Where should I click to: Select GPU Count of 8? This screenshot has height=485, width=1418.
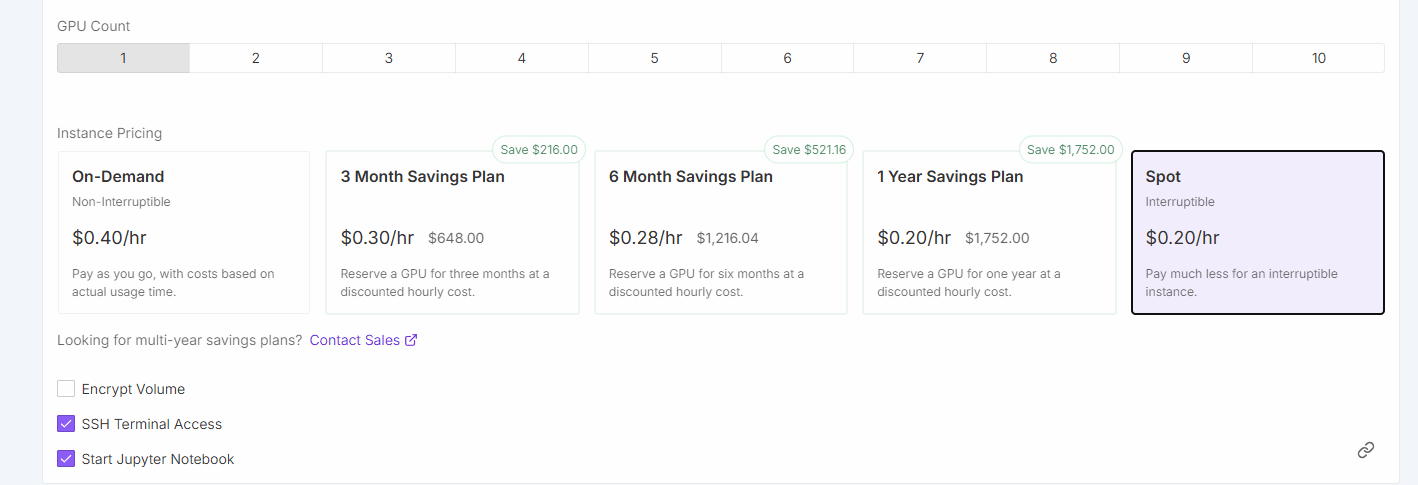pos(1053,58)
